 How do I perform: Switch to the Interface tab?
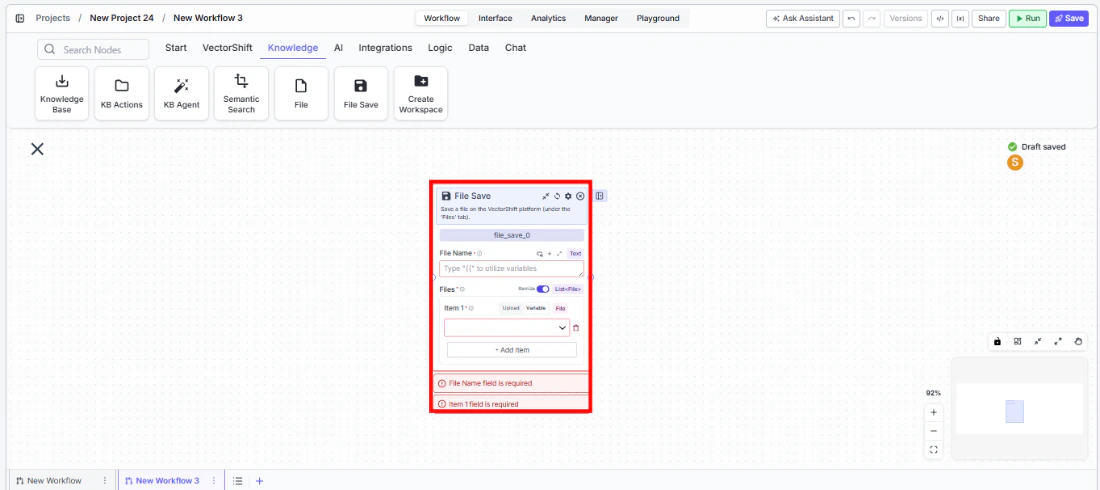pos(495,18)
